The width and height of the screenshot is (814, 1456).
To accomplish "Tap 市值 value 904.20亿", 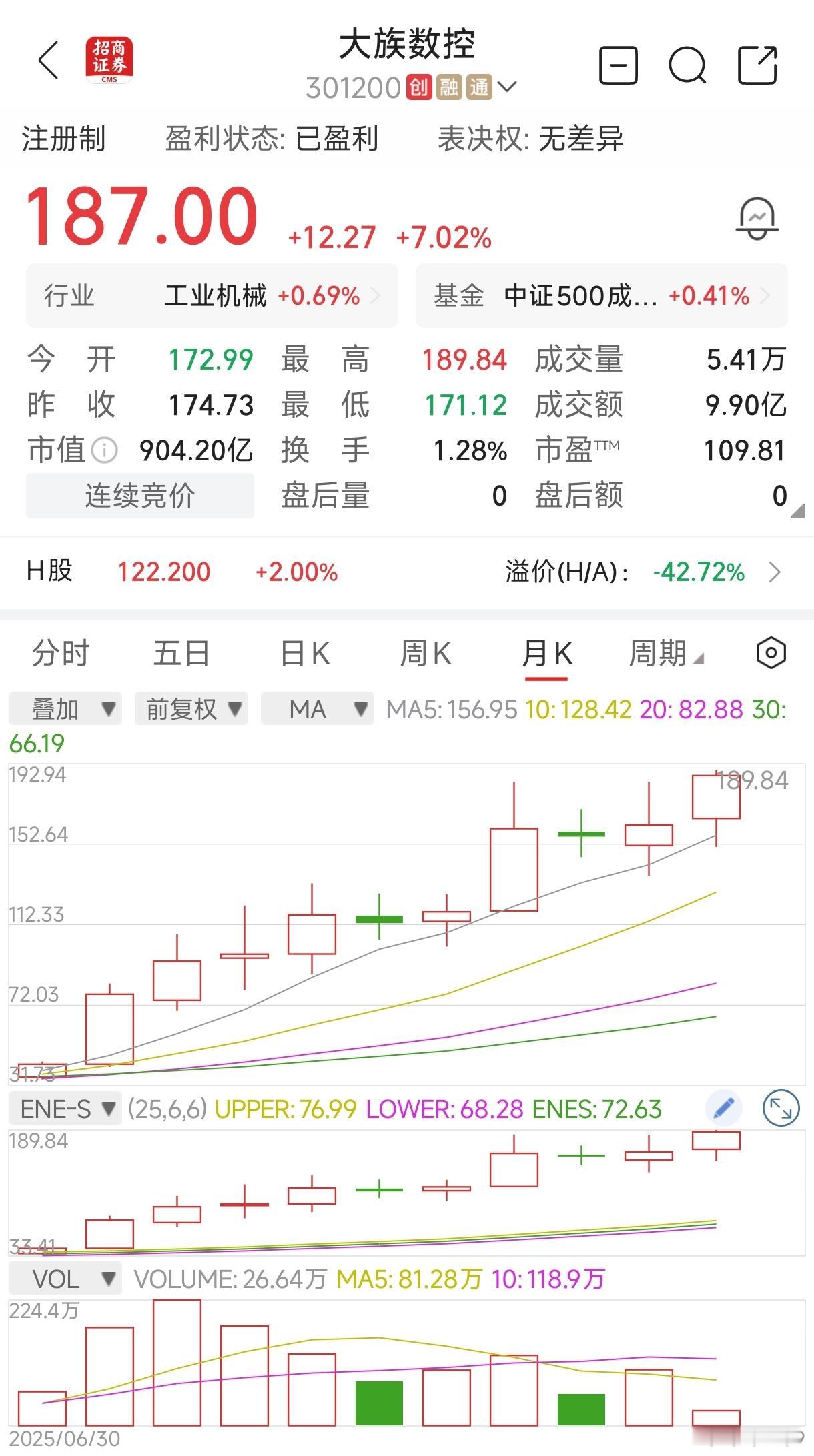I will [x=196, y=450].
